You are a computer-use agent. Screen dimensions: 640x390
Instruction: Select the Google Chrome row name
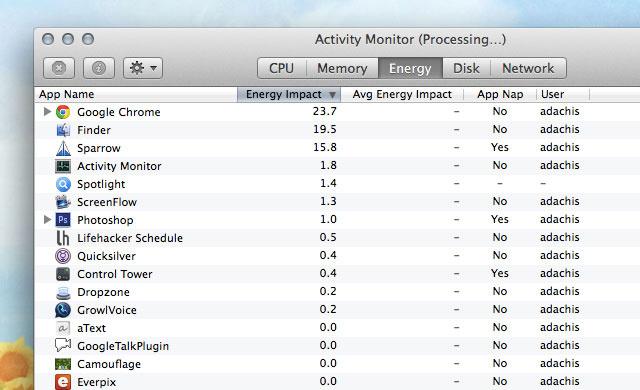[119, 112]
